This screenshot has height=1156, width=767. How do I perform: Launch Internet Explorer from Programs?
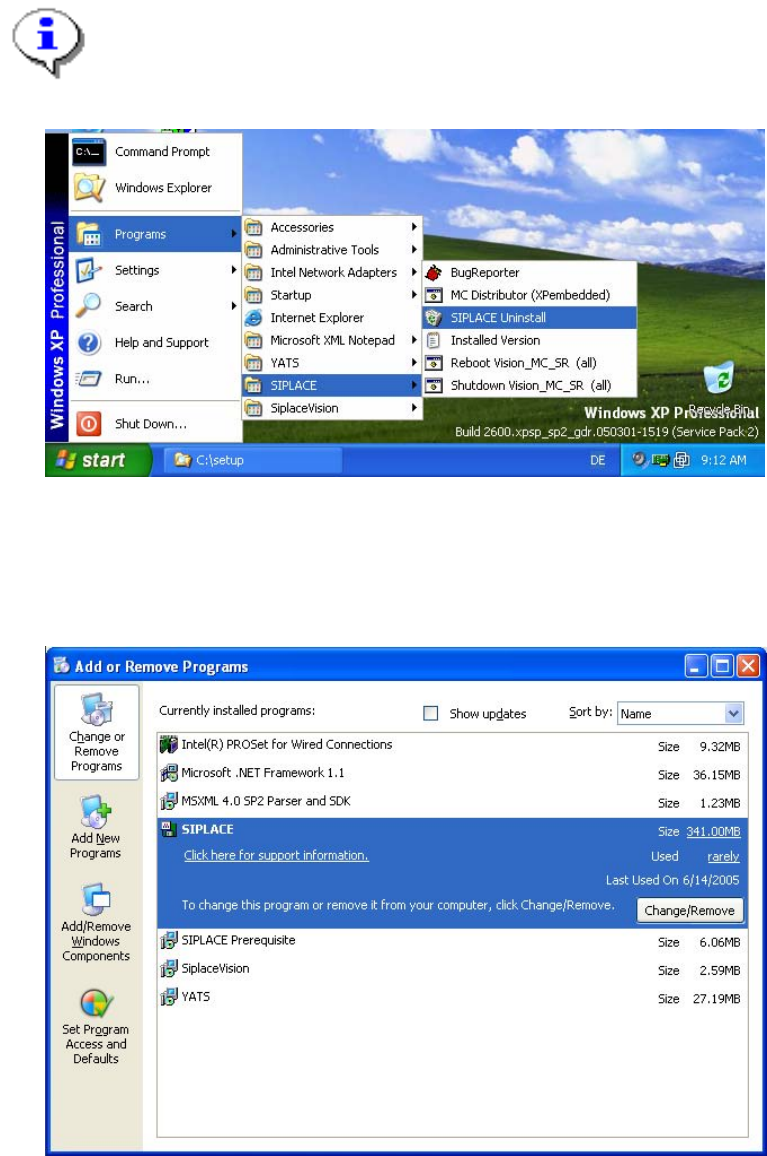coord(332,318)
